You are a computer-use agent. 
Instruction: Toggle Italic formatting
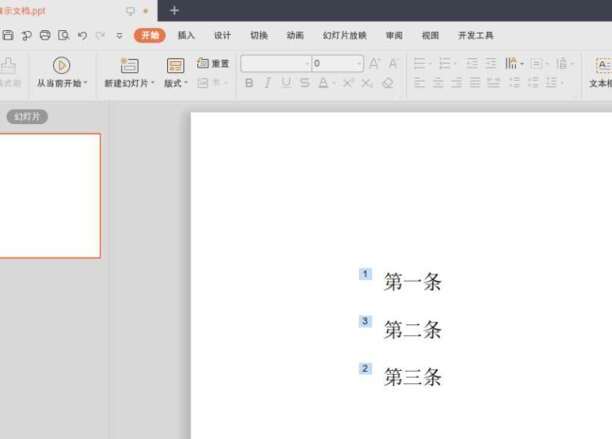pos(267,83)
